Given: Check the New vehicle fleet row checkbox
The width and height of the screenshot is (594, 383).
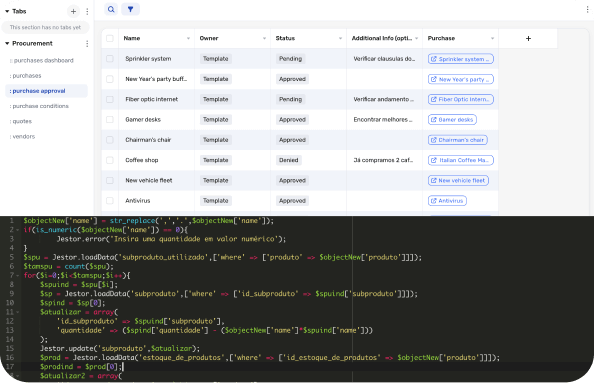Looking at the screenshot, I should click(x=110, y=180).
